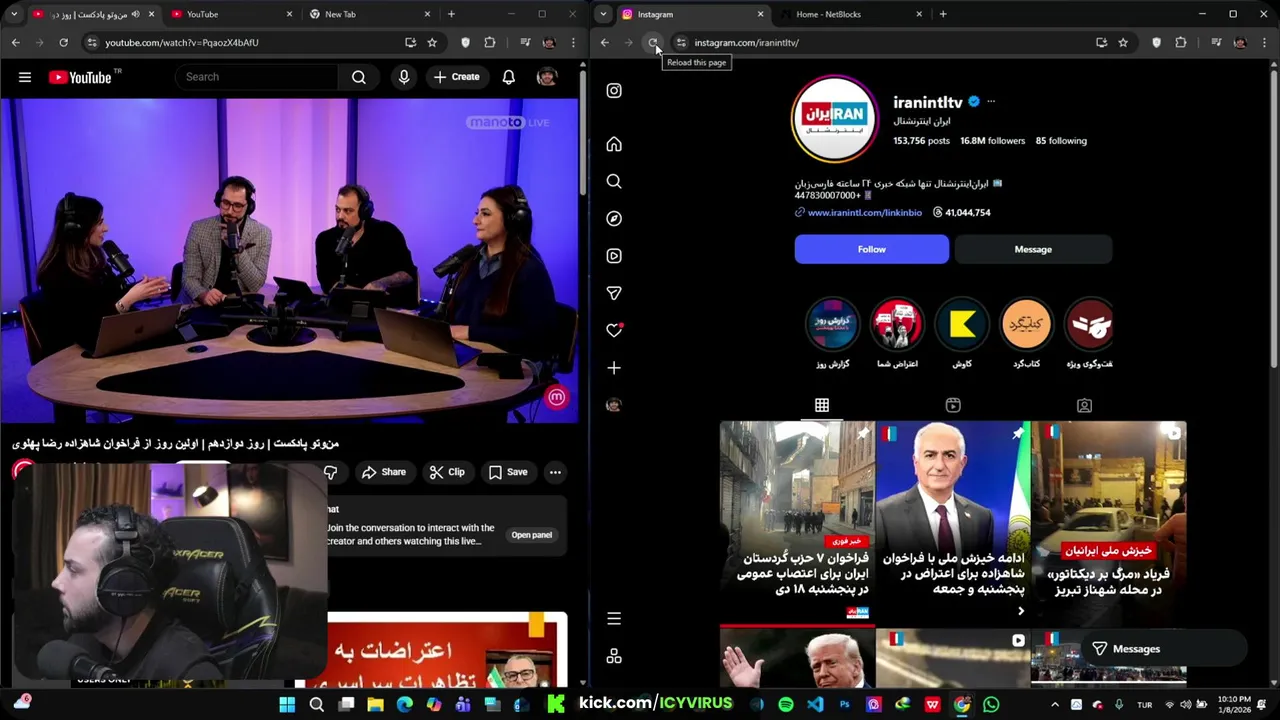This screenshot has height=720, width=1280.
Task: Open Instagram direct messages paper plane icon
Action: [x=614, y=293]
